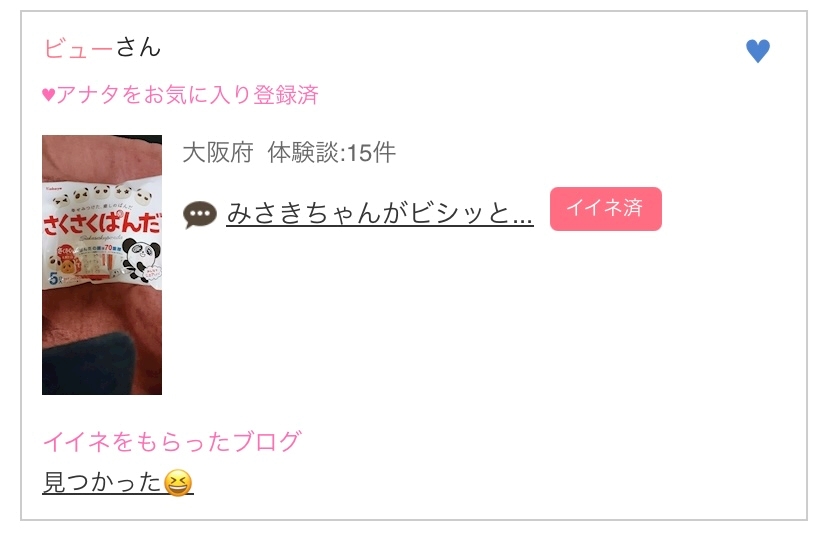Click the dark object at the thumbnail's bottom
Viewport: 828px width, 533px height.
click(87, 364)
